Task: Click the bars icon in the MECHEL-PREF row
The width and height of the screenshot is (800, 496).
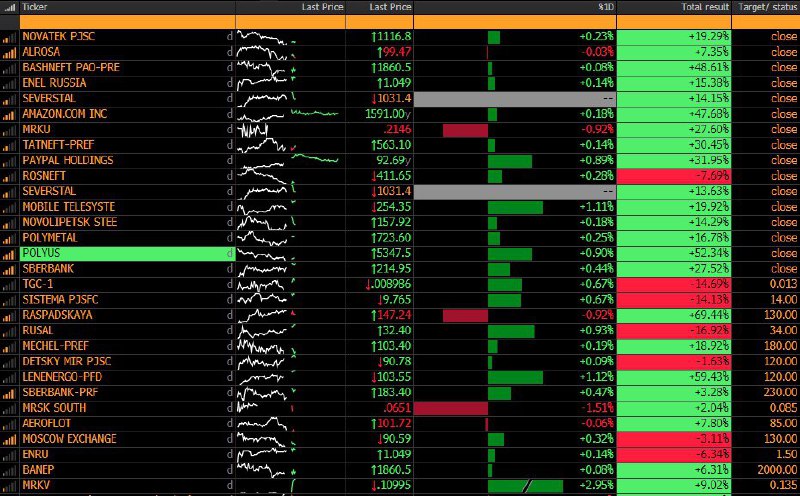Action: point(9,347)
